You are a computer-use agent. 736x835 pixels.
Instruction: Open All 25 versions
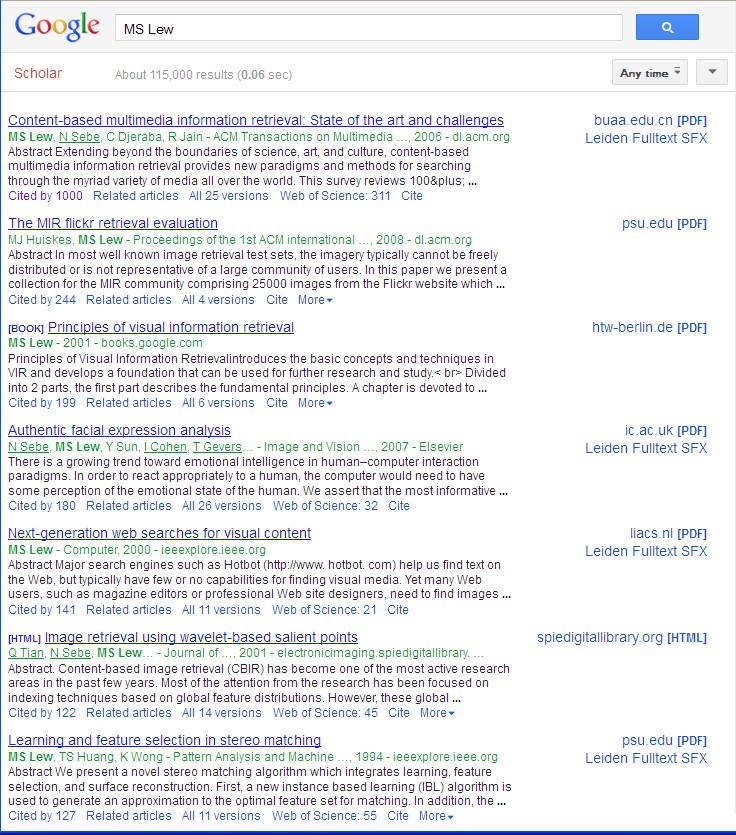228,196
